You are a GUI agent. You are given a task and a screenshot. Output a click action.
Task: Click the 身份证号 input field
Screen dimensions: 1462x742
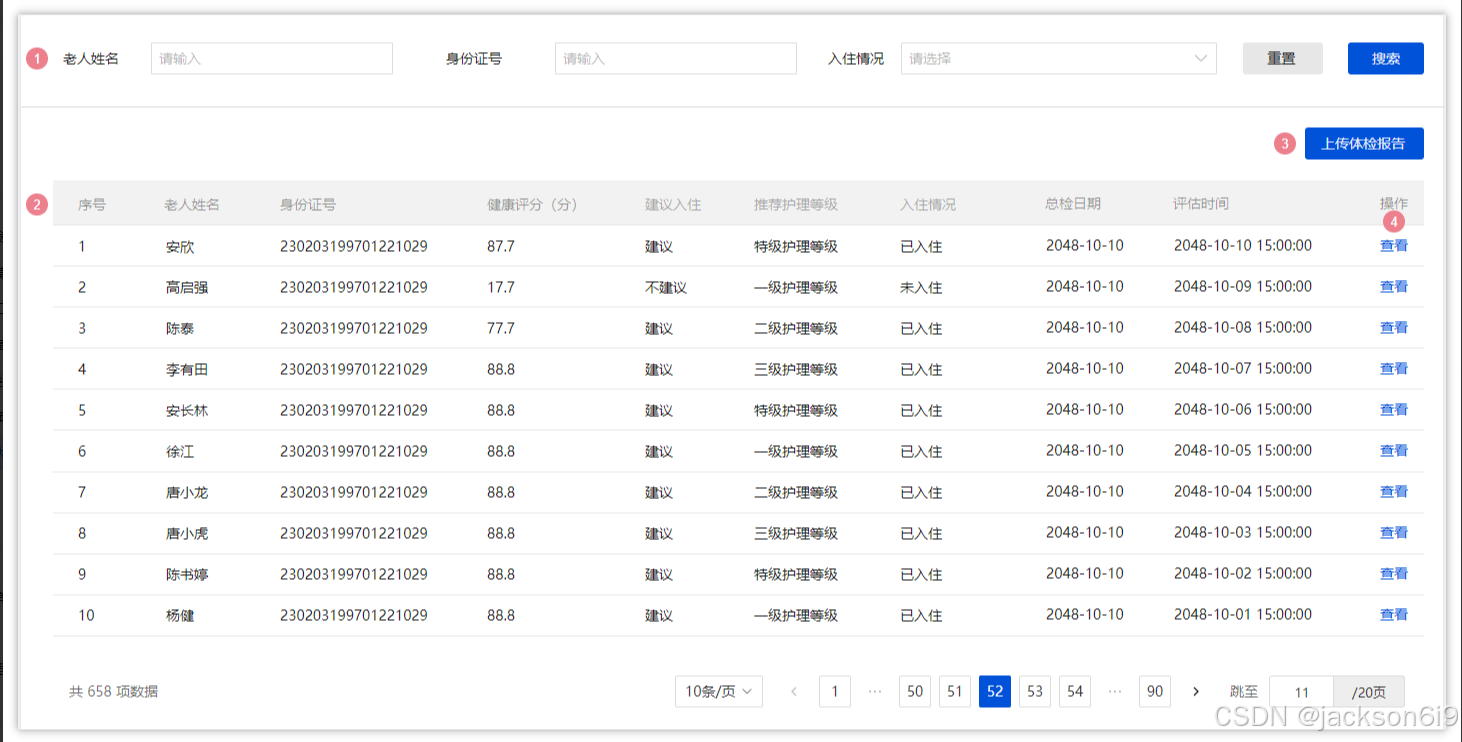[x=675, y=58]
